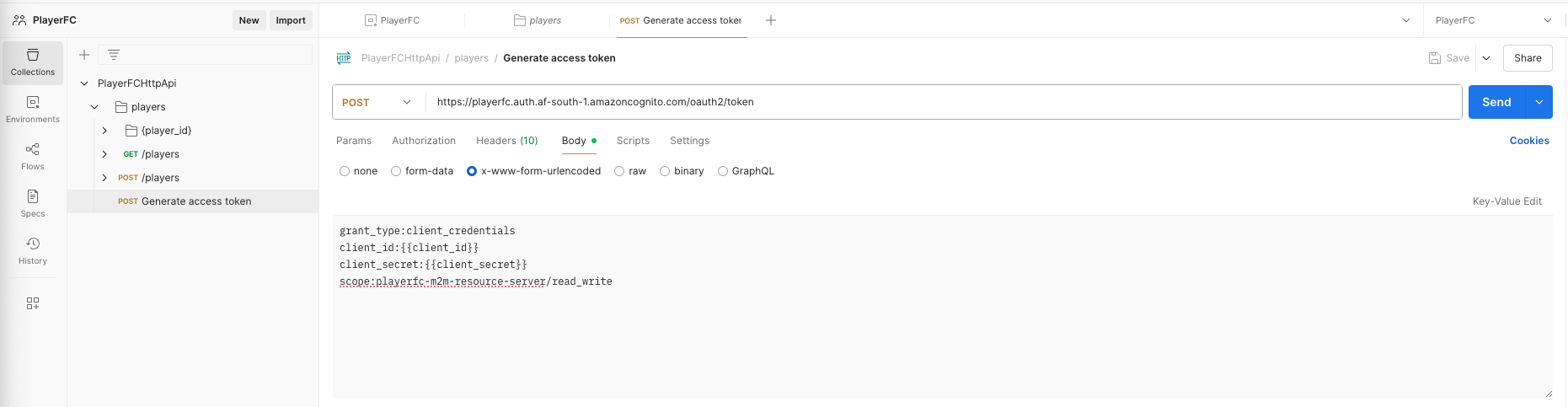This screenshot has height=407, width=1568.
Task: Select the GraphQL body type
Action: tap(723, 171)
